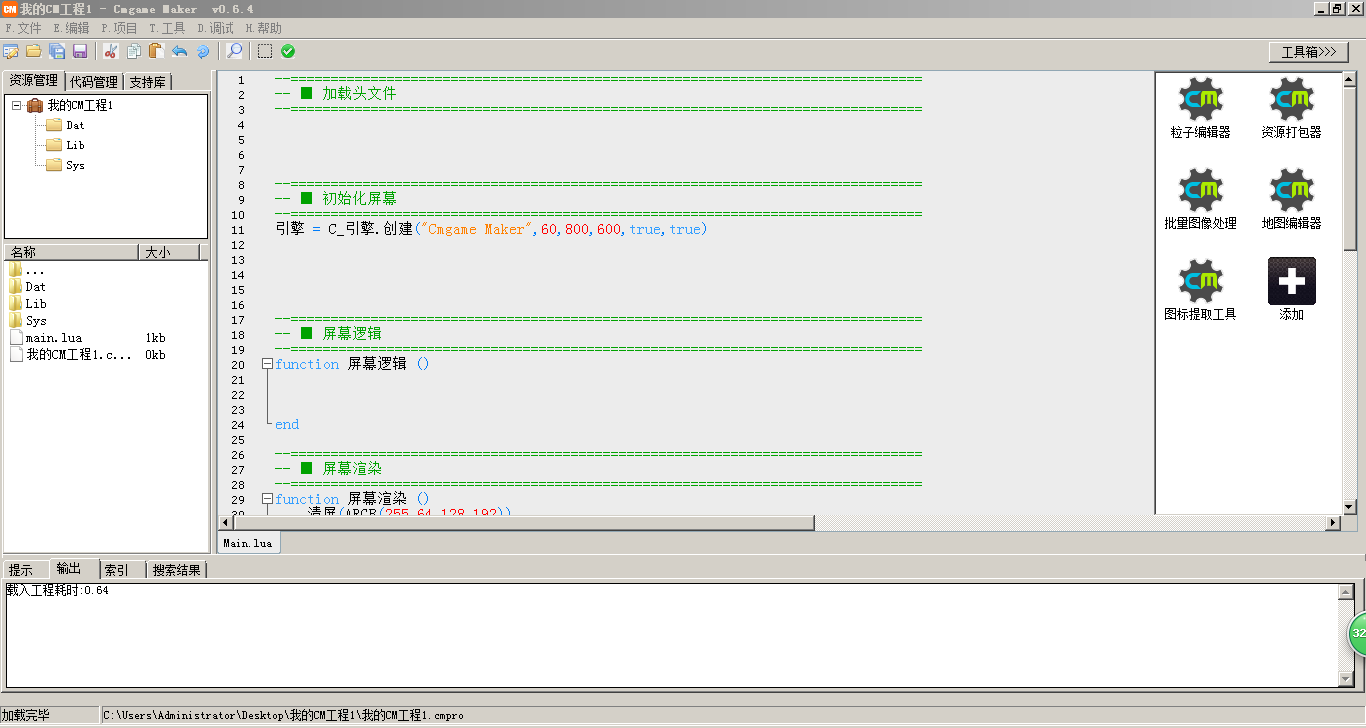The height and width of the screenshot is (728, 1366).
Task: Switch to the 支持库 tab
Action: pos(148,82)
